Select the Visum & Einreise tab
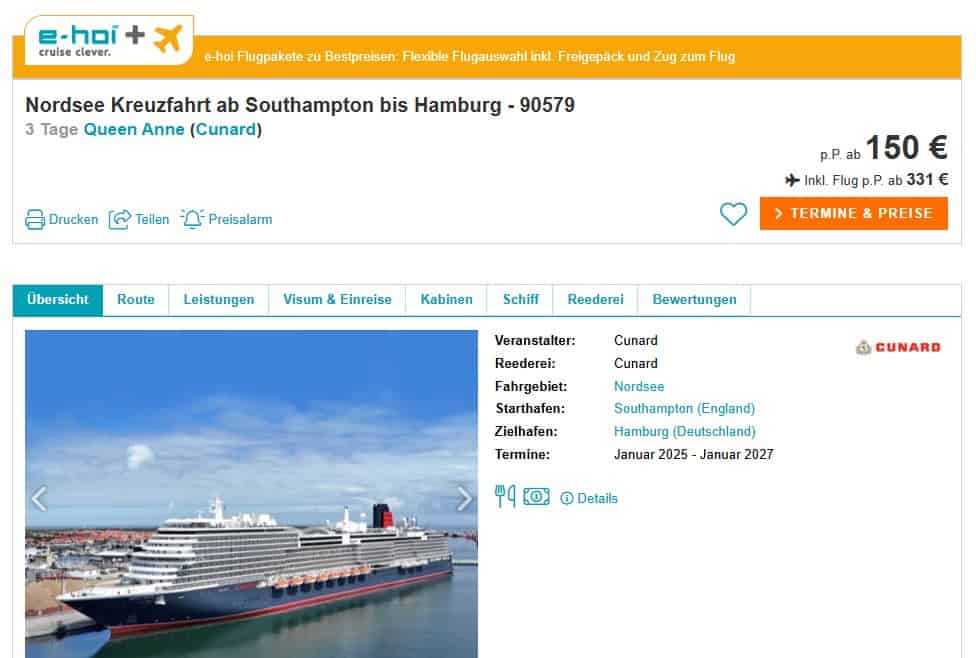Viewport: 976px width, 658px height. 337,300
